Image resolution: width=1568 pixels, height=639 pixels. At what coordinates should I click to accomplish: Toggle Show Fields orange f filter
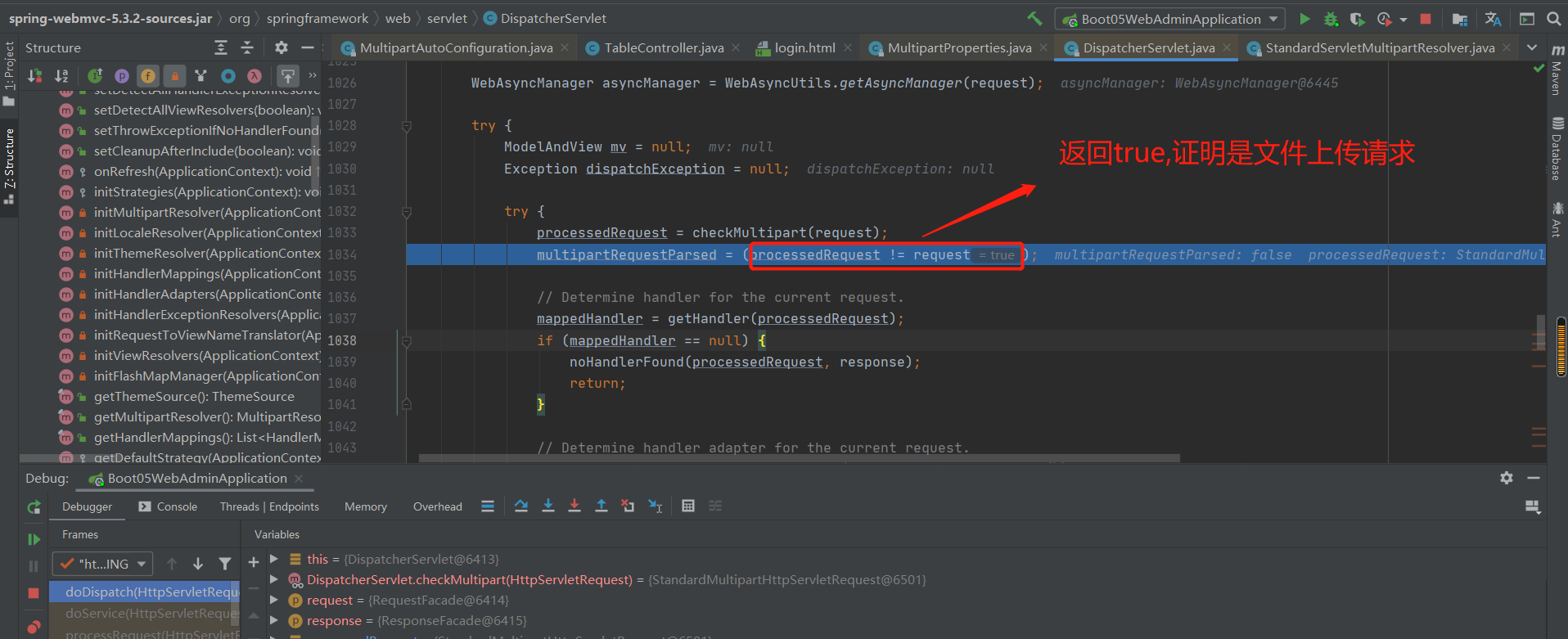pos(148,76)
